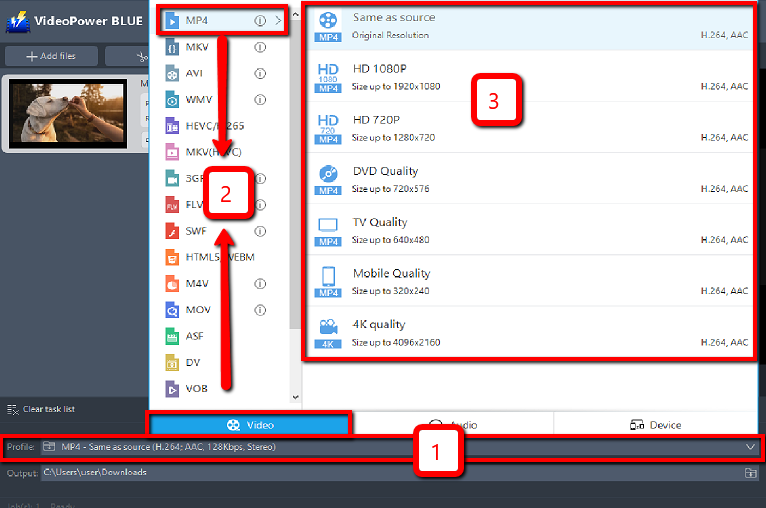Switch to the Audio tab
Viewport: 766px width, 508px height.
click(452, 425)
